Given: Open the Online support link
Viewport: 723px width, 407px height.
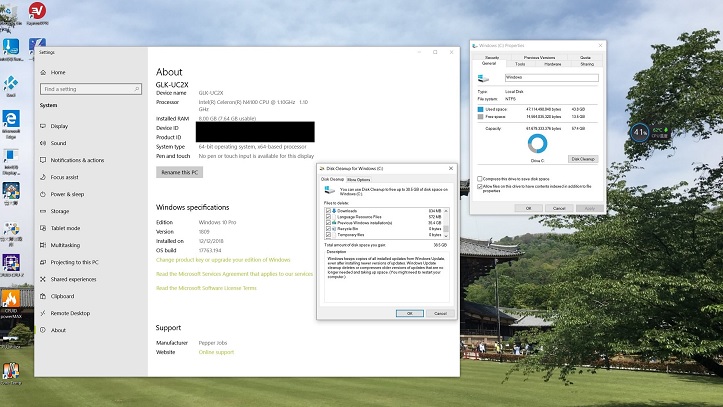Looking at the screenshot, I should tap(216, 352).
